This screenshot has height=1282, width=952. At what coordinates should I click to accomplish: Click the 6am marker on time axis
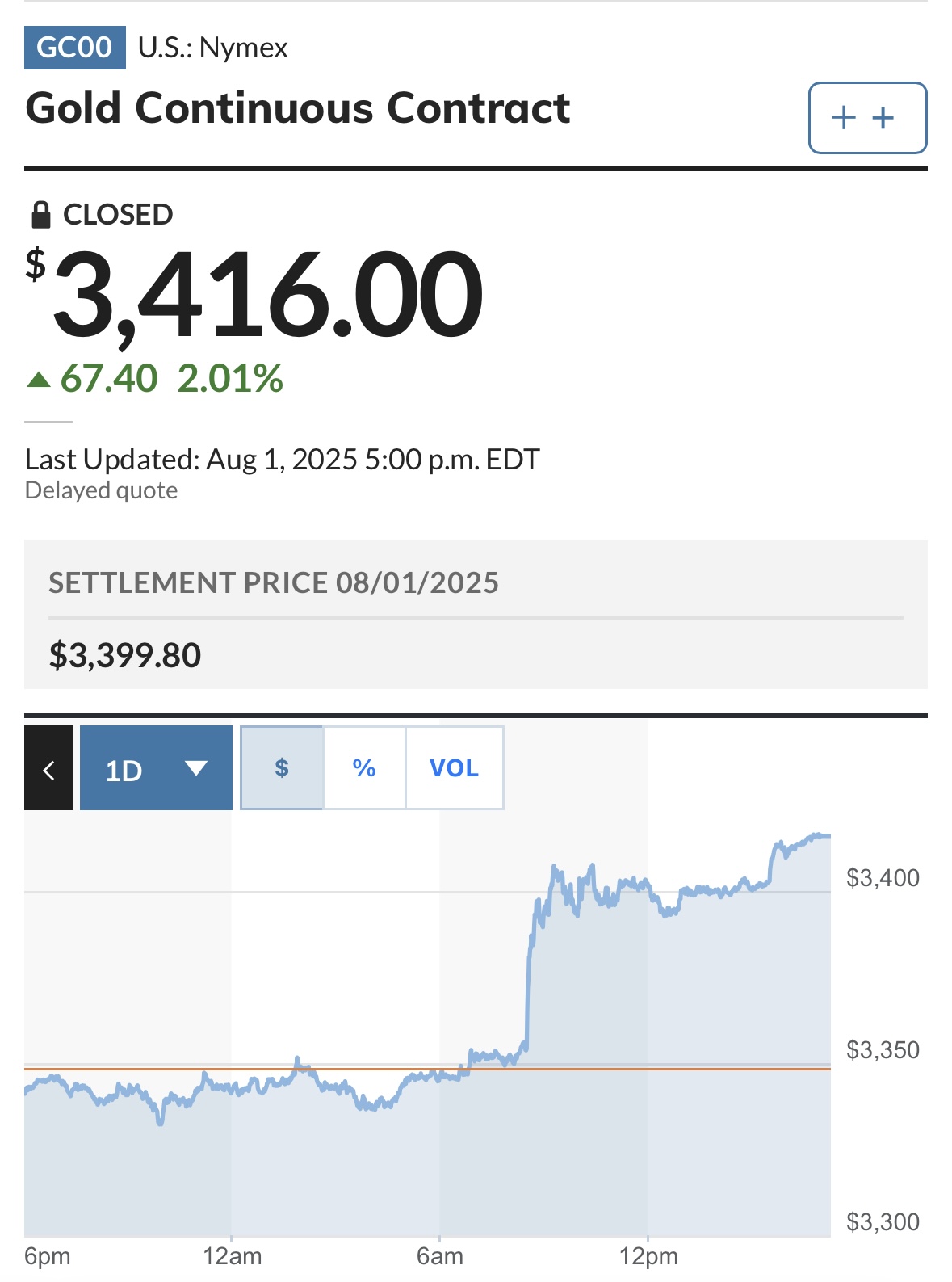[x=440, y=1257]
